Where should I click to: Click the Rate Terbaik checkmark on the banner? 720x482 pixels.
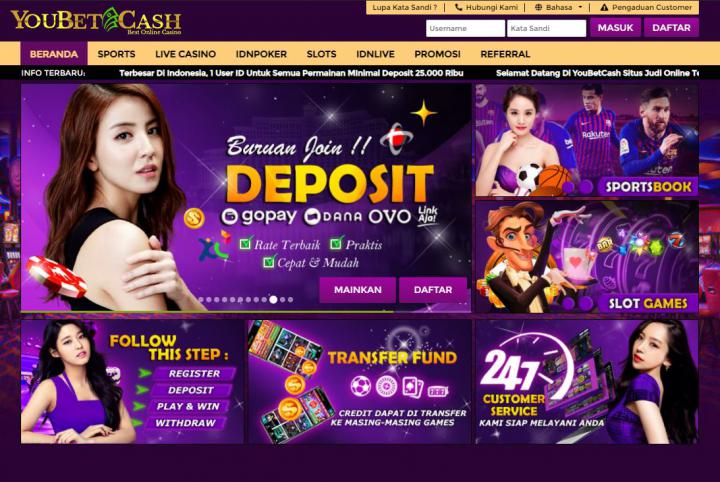tap(246, 242)
